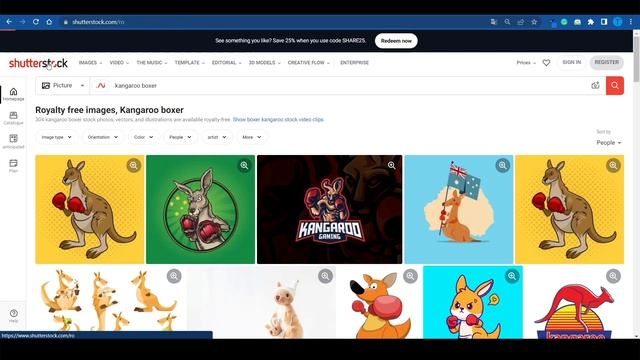Open the kangaroo with Australian flag thumbnail
640x360 pixels.
pos(459,209)
